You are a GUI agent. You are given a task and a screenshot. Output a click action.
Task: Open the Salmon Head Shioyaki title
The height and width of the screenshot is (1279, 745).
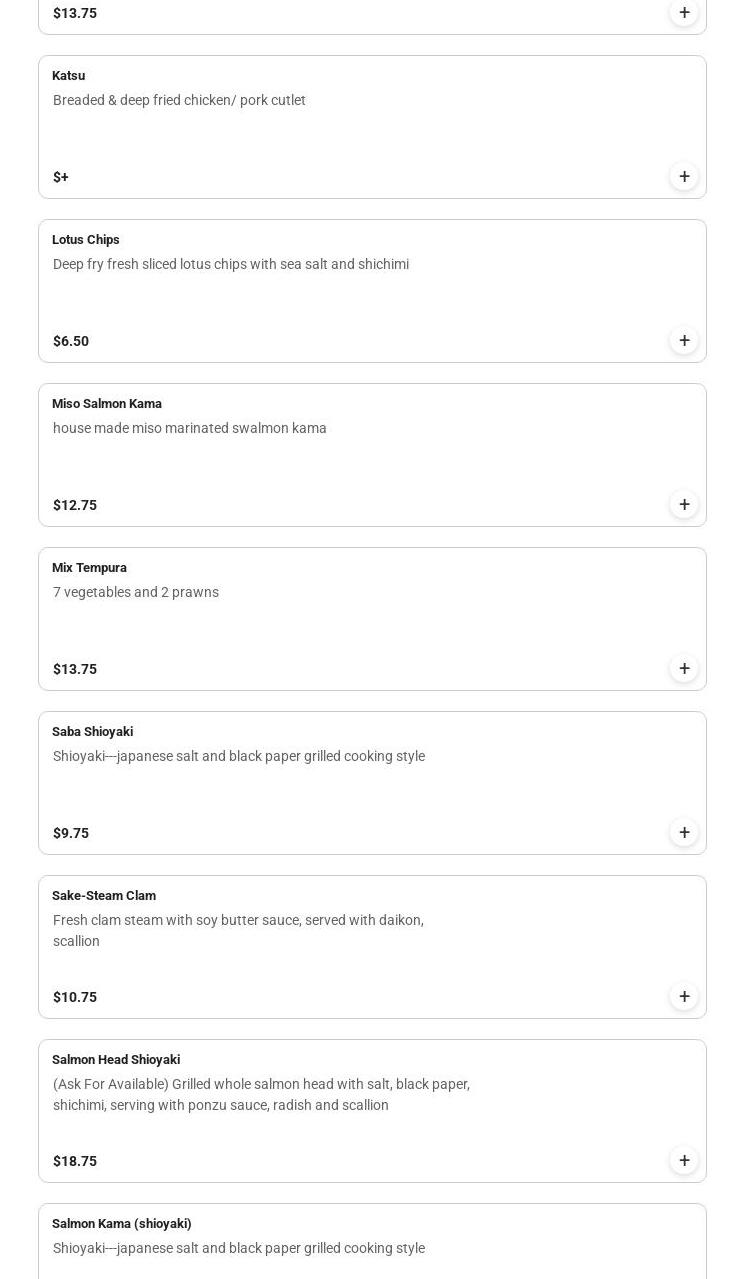click(x=116, y=1060)
